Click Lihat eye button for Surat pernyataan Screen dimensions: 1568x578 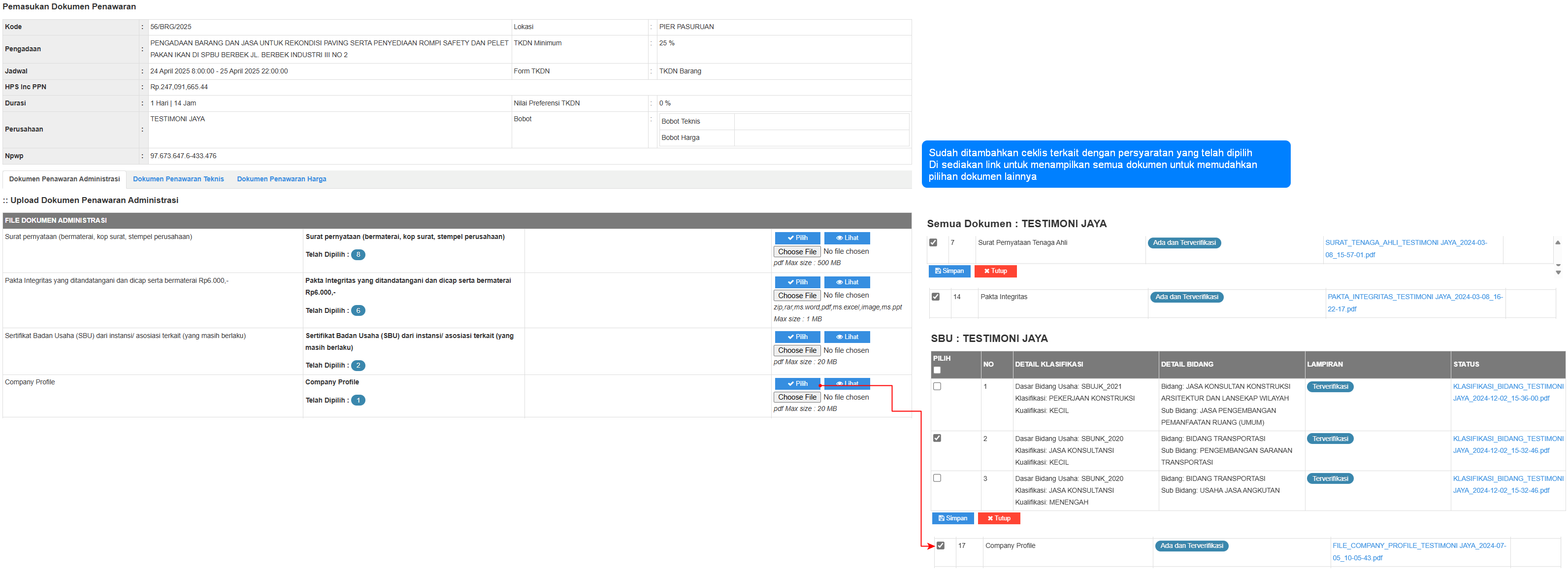pos(847,238)
